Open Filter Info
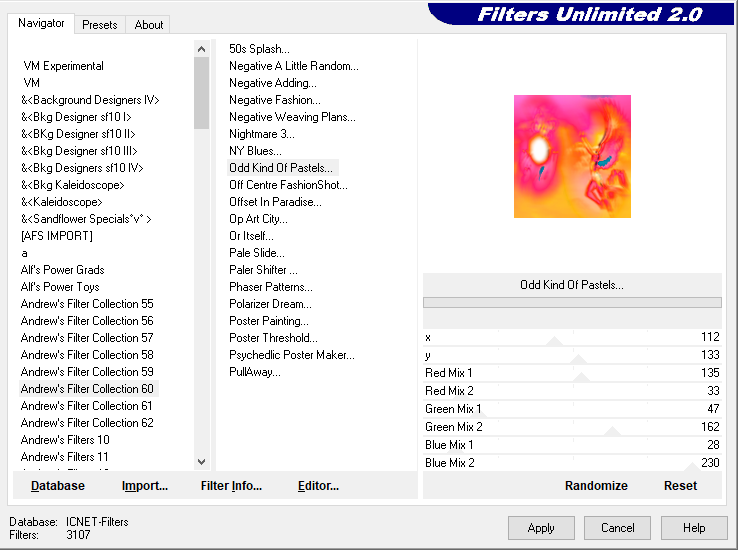The image size is (738, 550). pyautogui.click(x=231, y=486)
